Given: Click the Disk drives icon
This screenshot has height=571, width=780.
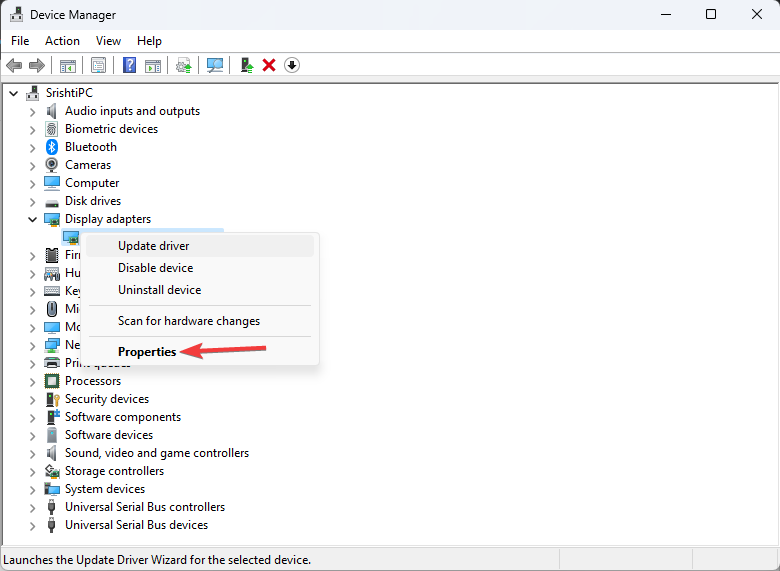Looking at the screenshot, I should (x=52, y=203).
